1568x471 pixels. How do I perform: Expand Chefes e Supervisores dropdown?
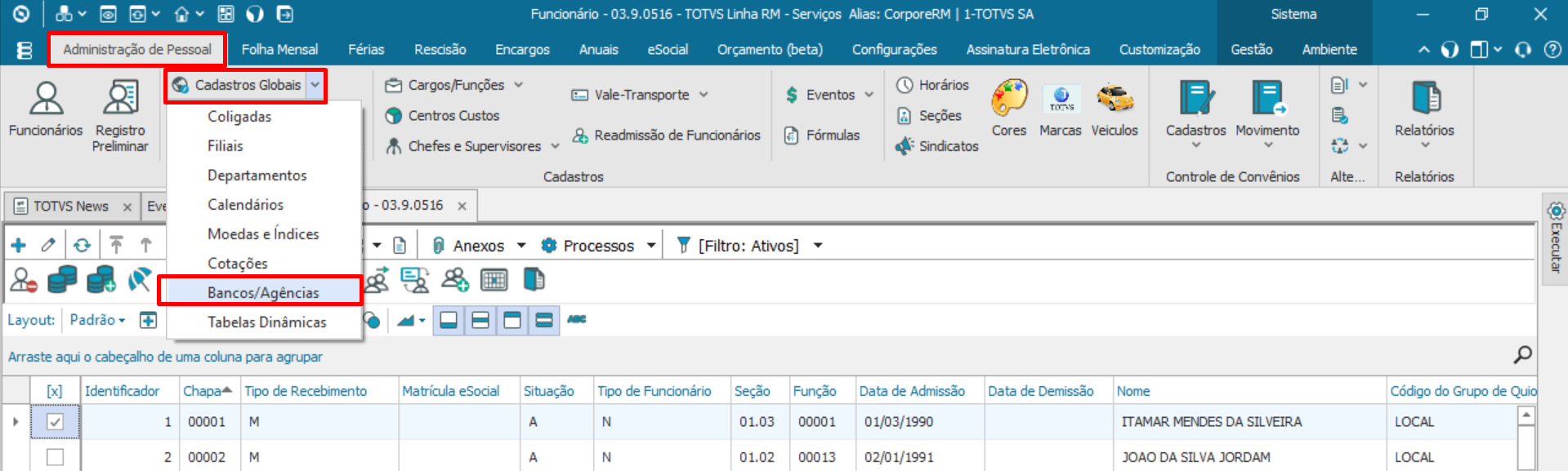point(556,146)
